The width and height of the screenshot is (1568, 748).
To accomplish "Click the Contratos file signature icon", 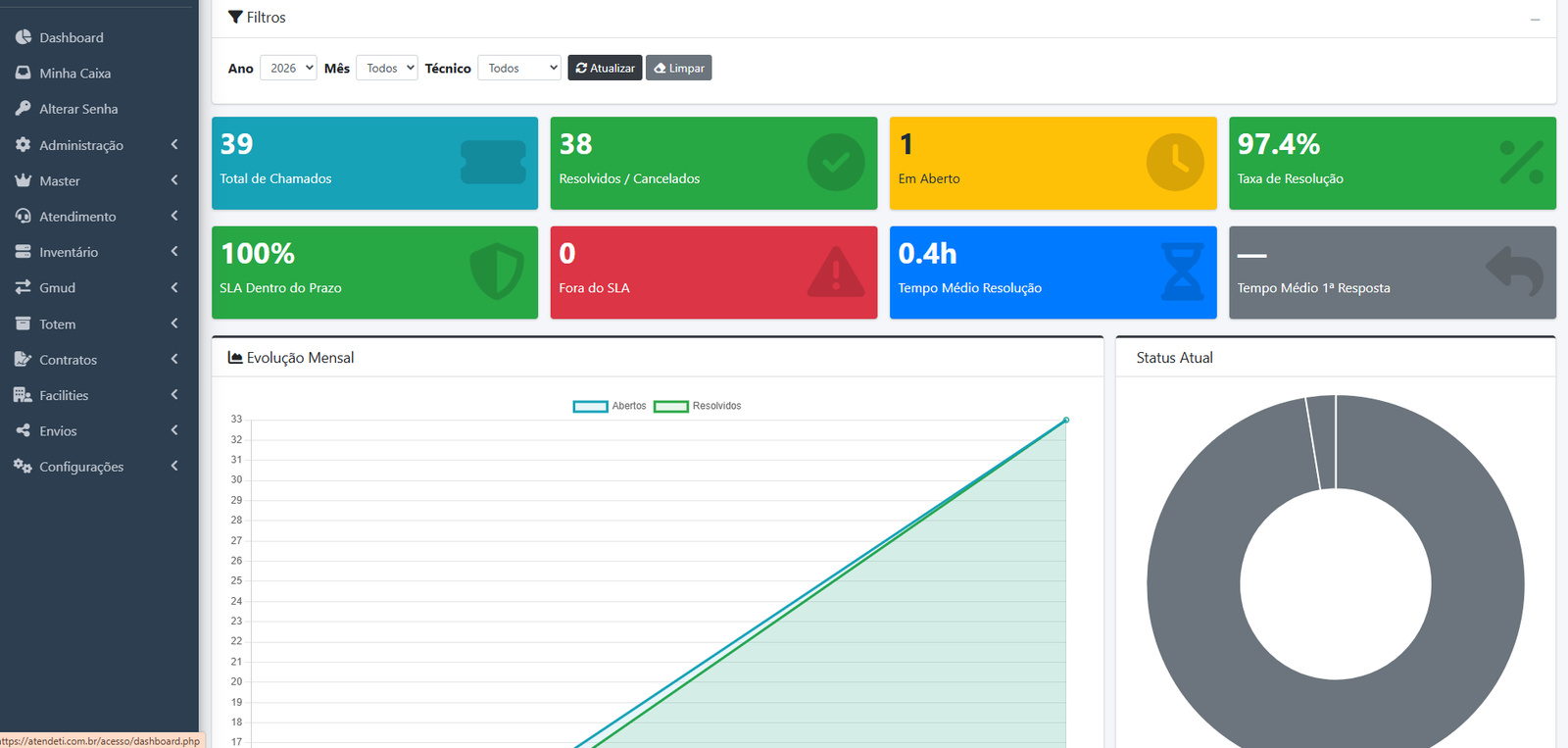I will coord(24,359).
